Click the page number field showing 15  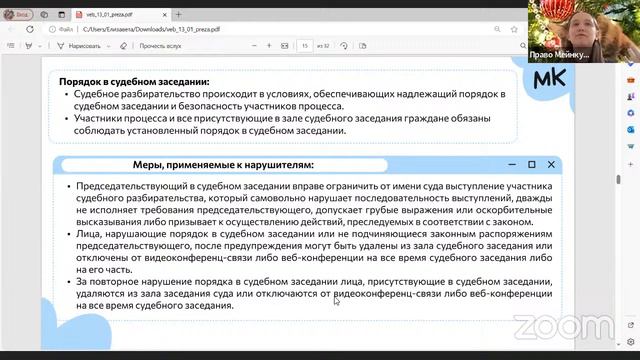click(x=304, y=46)
